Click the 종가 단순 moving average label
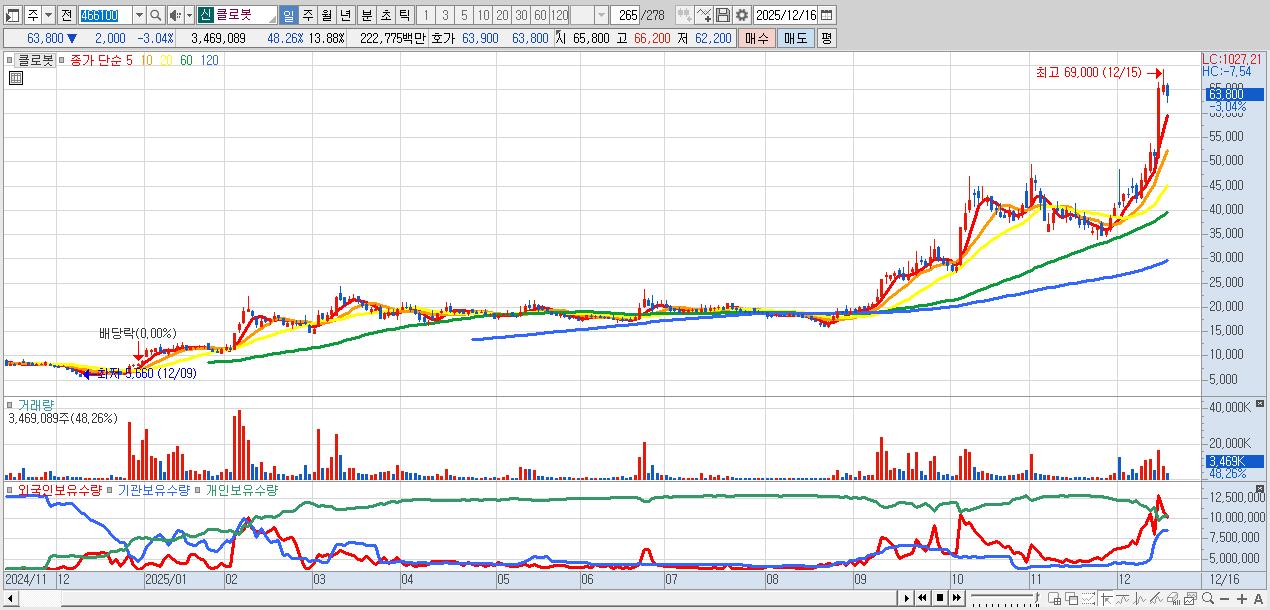Image resolution: width=1270 pixels, height=610 pixels. pyautogui.click(x=96, y=60)
